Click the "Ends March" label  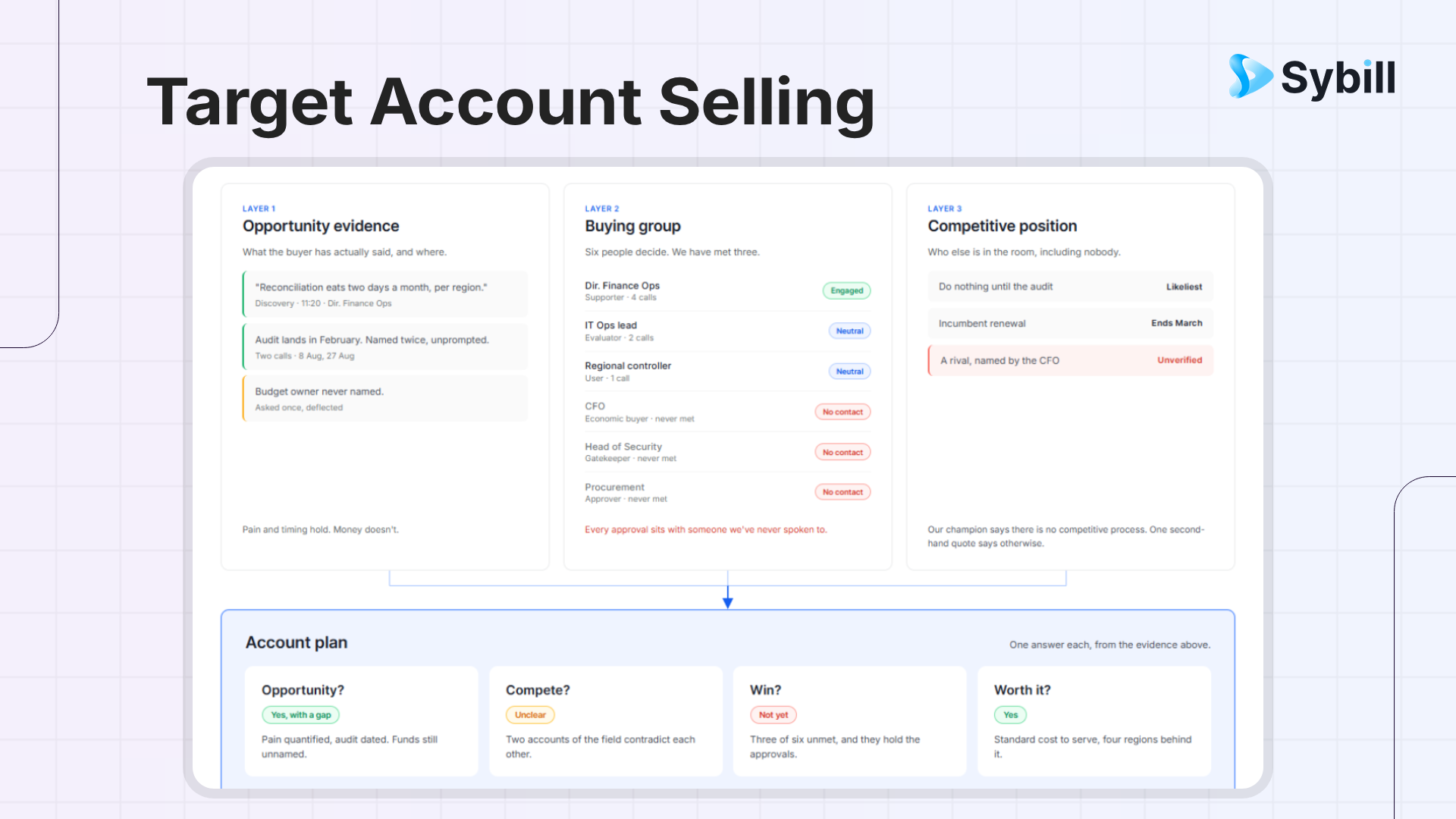1176,323
